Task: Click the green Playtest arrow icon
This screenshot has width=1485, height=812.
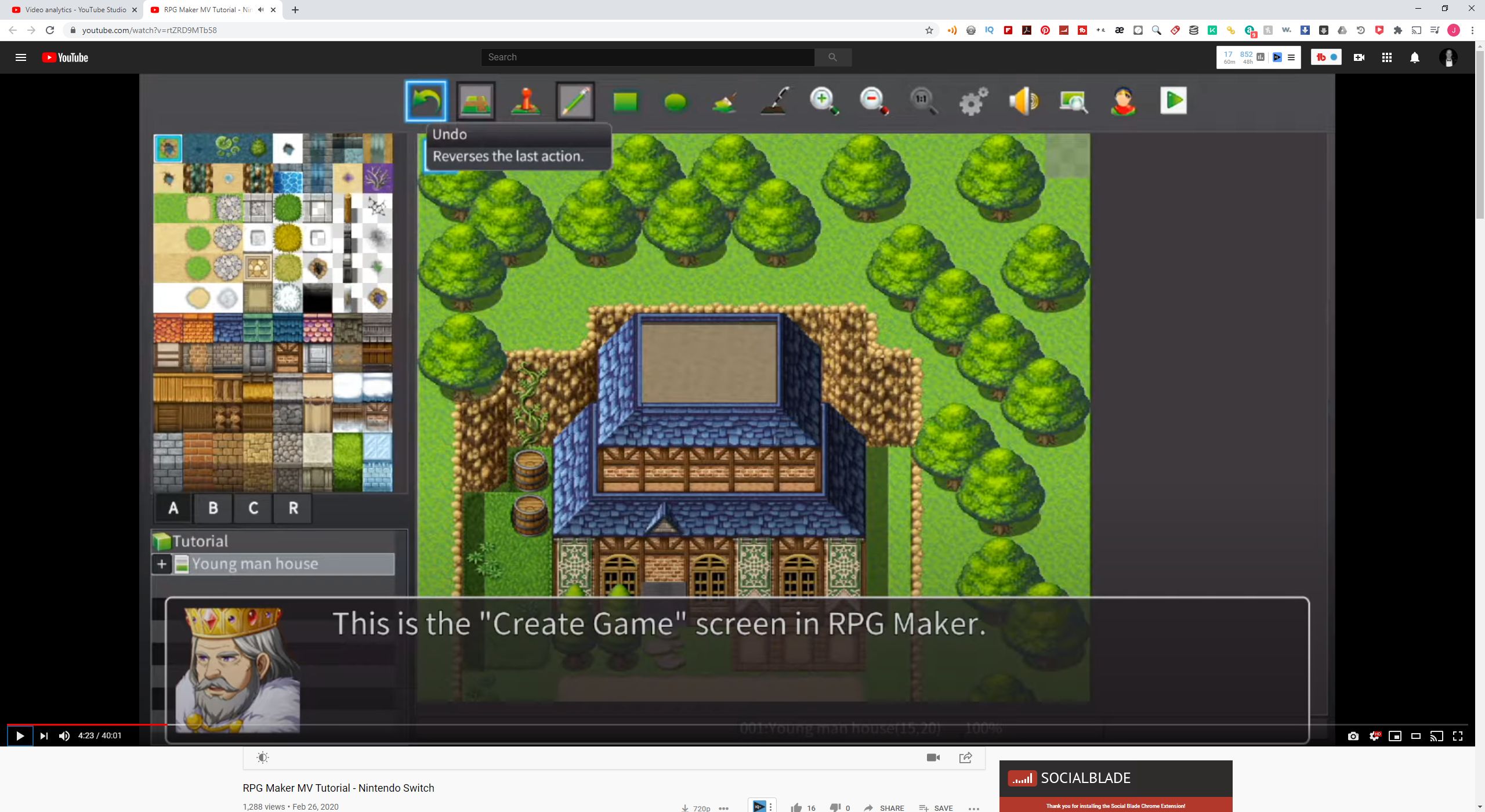Action: point(1173,100)
